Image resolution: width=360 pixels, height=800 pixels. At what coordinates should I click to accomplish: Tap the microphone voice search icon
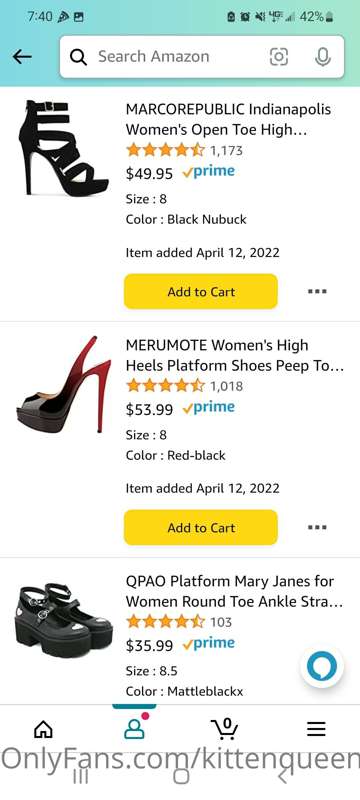pyautogui.click(x=322, y=57)
